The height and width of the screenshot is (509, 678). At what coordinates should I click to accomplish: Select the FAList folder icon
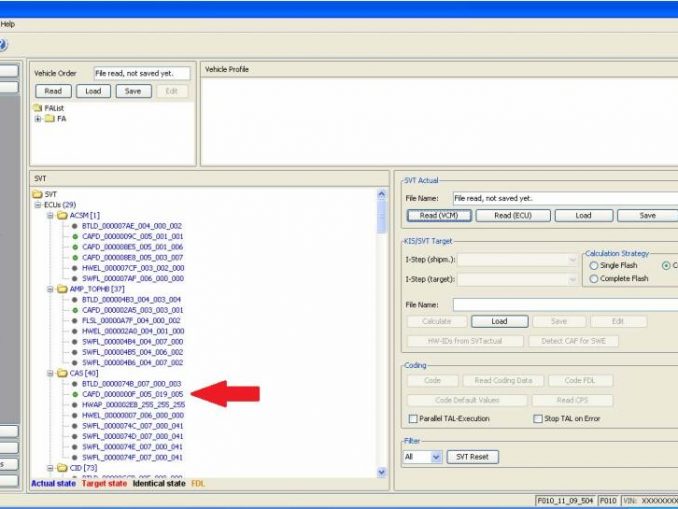coord(38,107)
